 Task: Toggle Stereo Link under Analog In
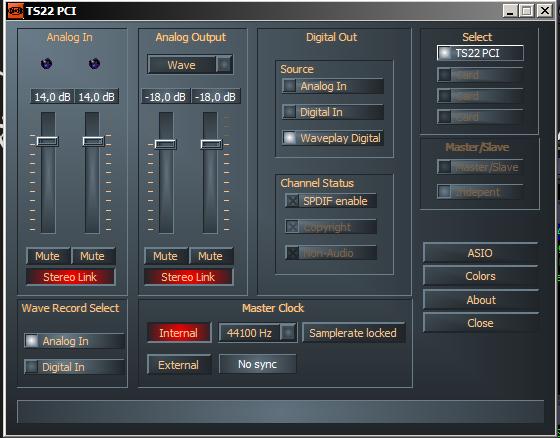point(70,277)
